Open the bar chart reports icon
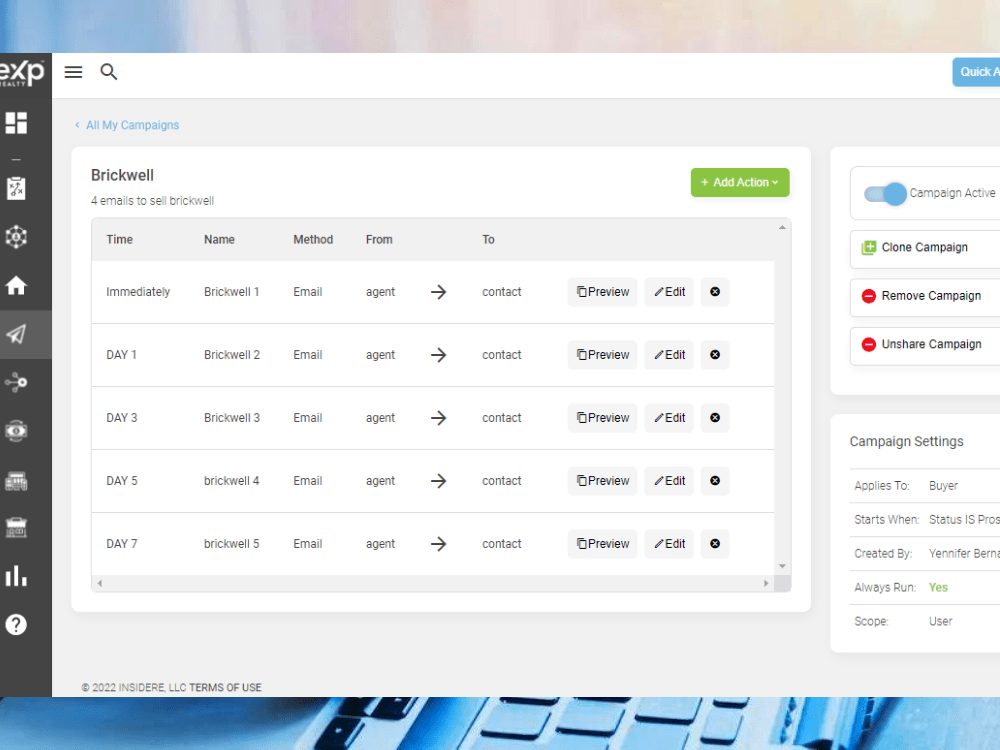The height and width of the screenshot is (750, 1000). click(x=17, y=576)
